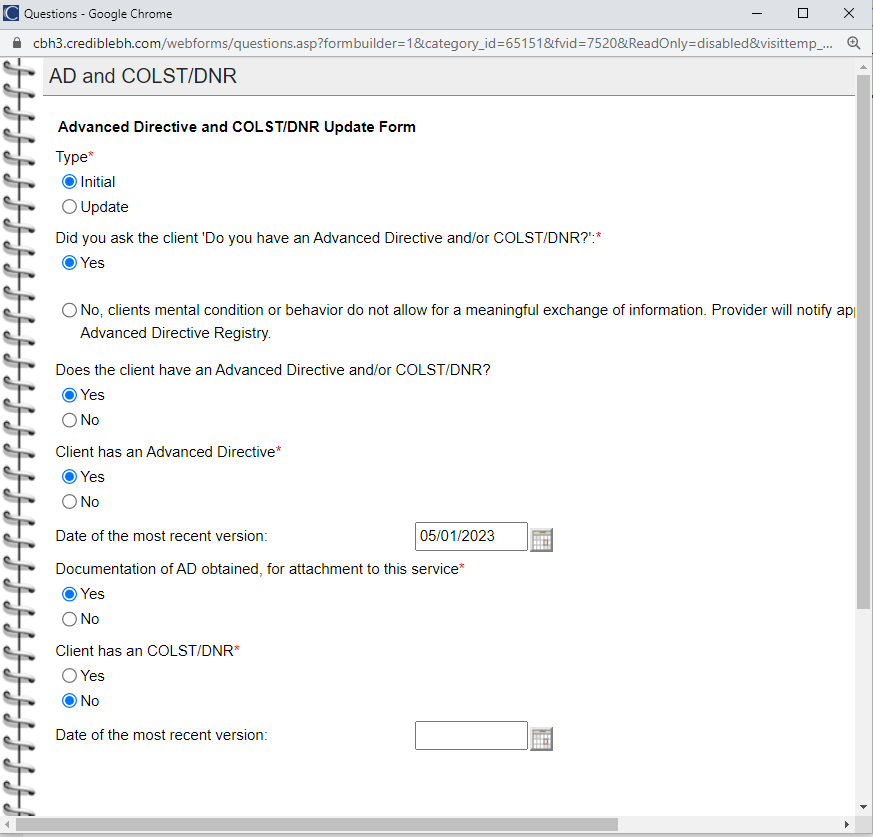Select No, client's mental condition option
Viewport: 873px width, 837px height.
pos(69,310)
